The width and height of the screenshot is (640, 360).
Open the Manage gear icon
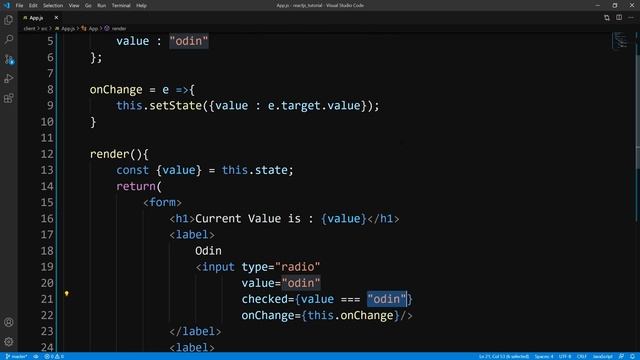9,342
